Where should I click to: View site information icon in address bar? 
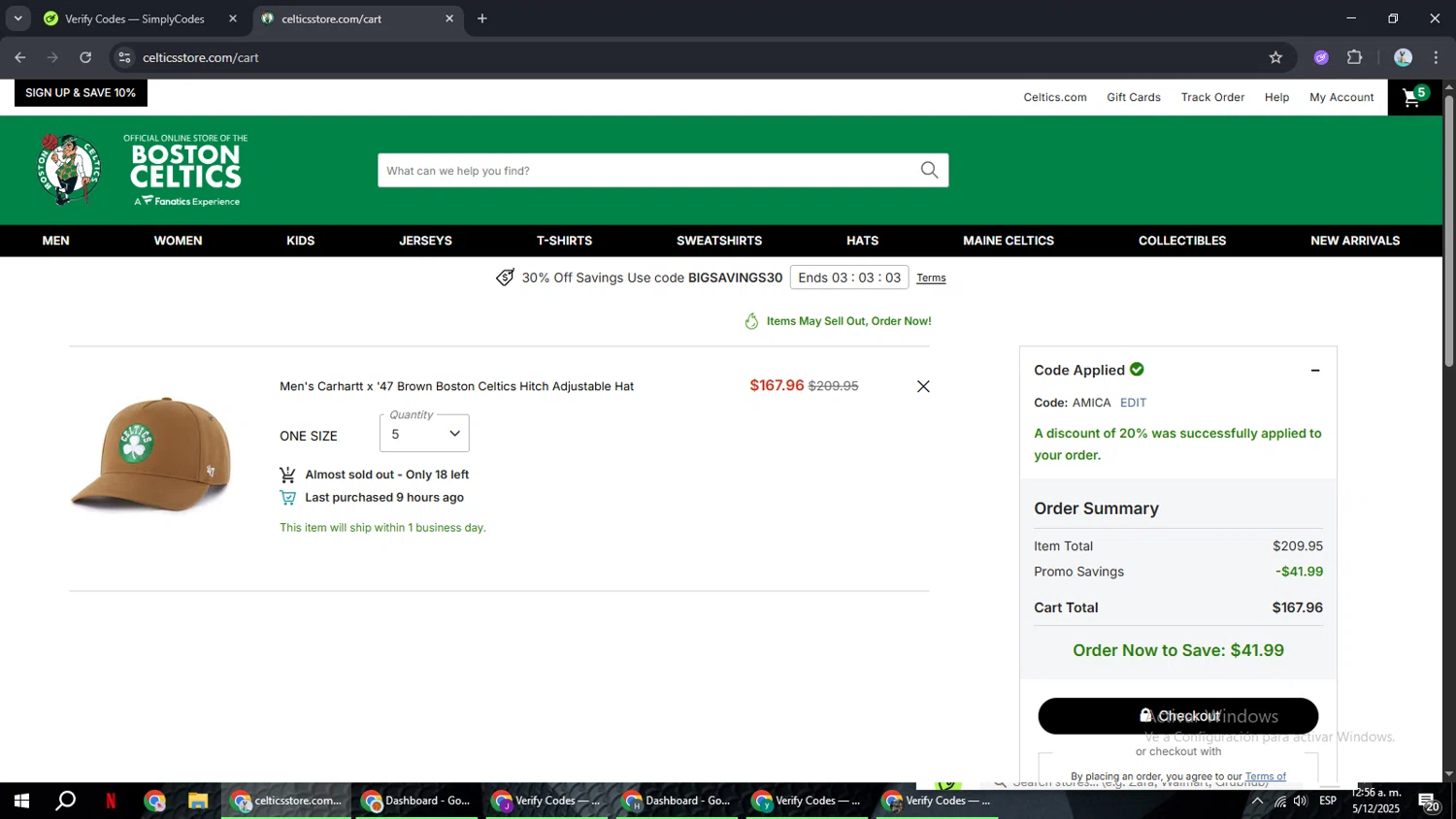click(x=124, y=57)
